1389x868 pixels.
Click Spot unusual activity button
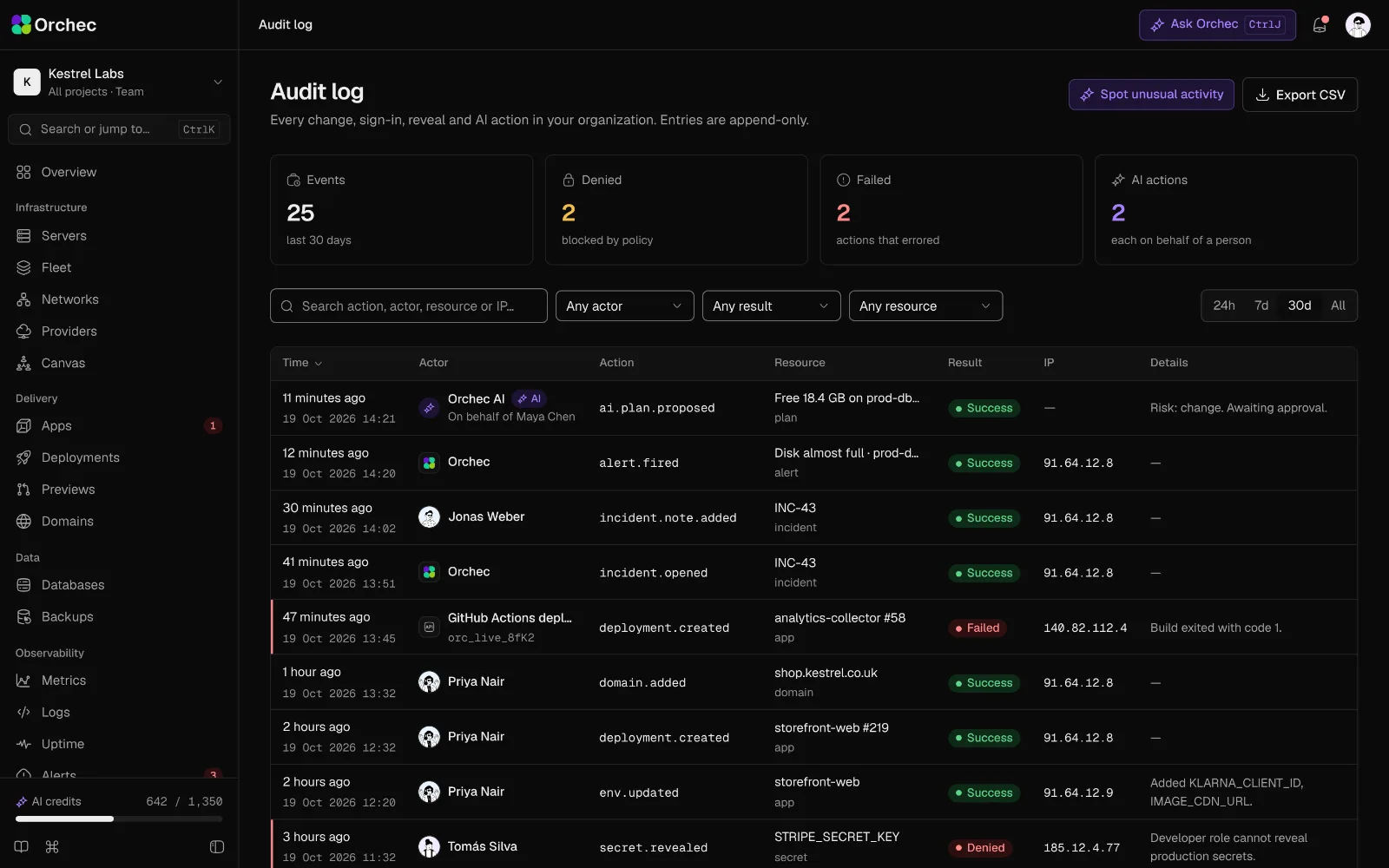click(1151, 95)
